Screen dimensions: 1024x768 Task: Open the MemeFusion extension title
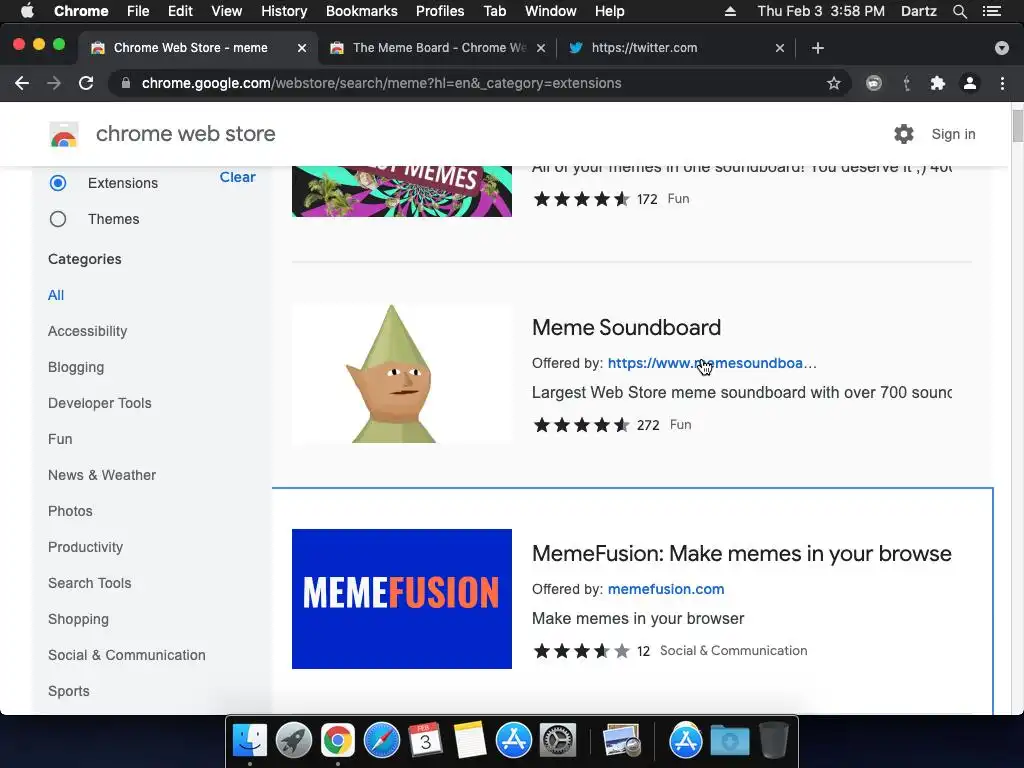[741, 553]
